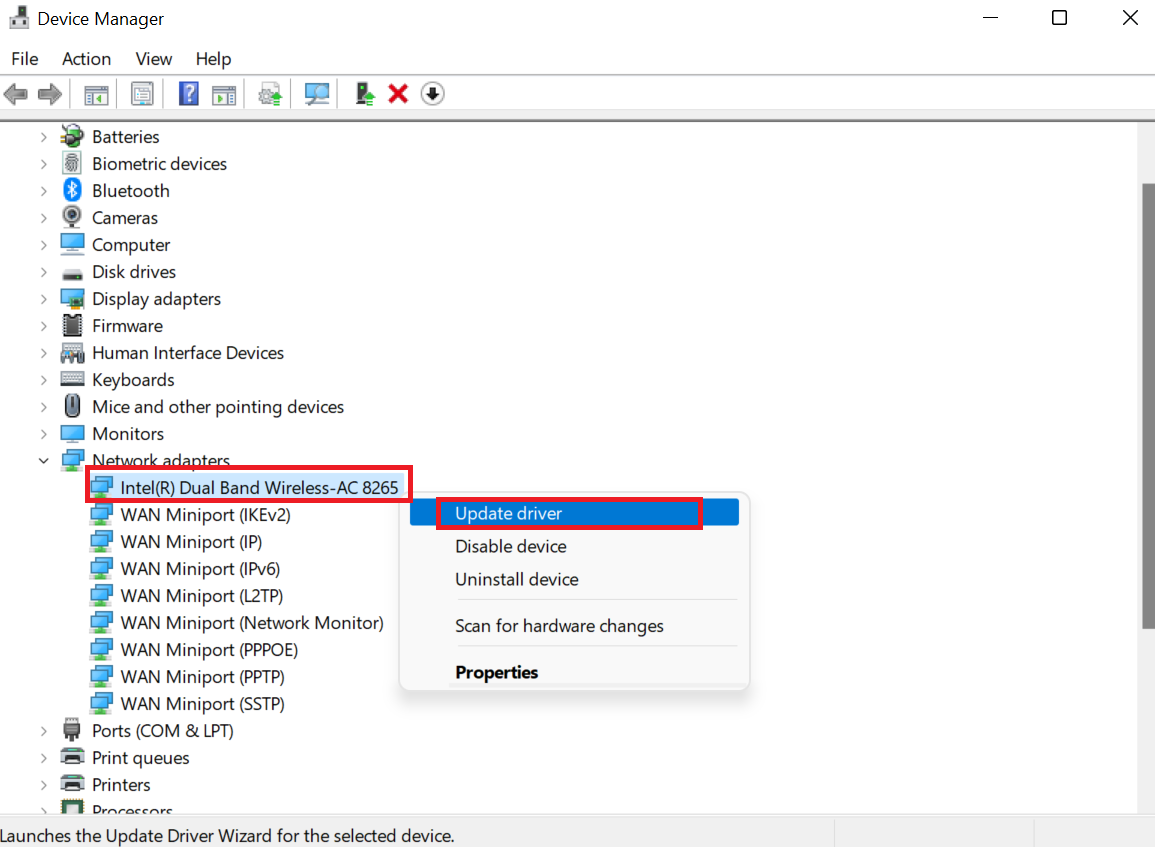Image resolution: width=1155 pixels, height=847 pixels.
Task: Click the Computer category icon
Action: (72, 243)
